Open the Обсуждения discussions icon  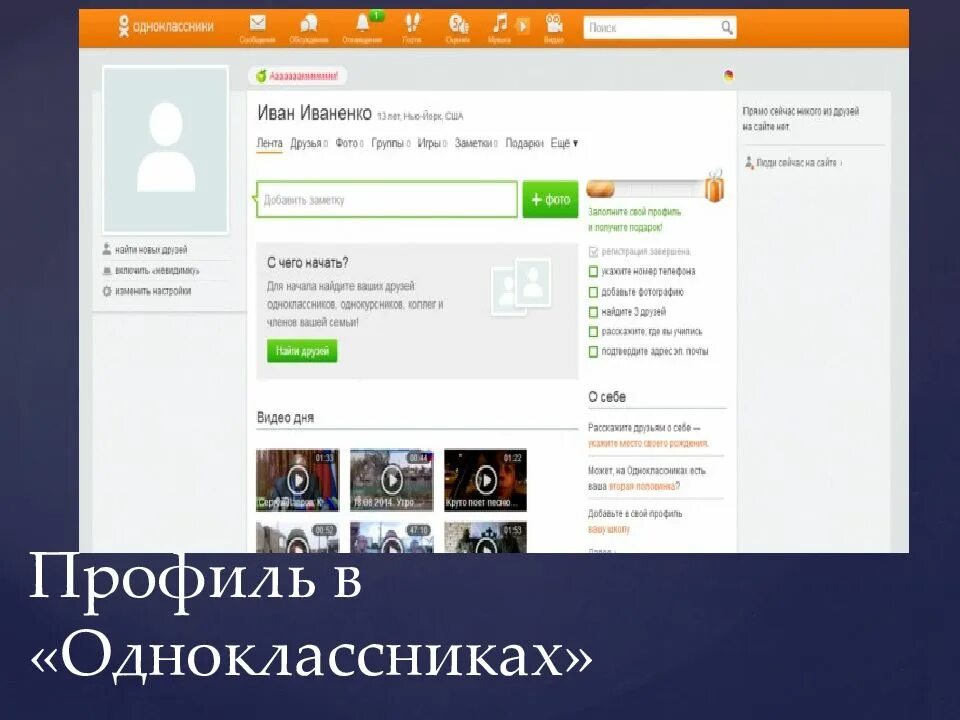(x=309, y=24)
